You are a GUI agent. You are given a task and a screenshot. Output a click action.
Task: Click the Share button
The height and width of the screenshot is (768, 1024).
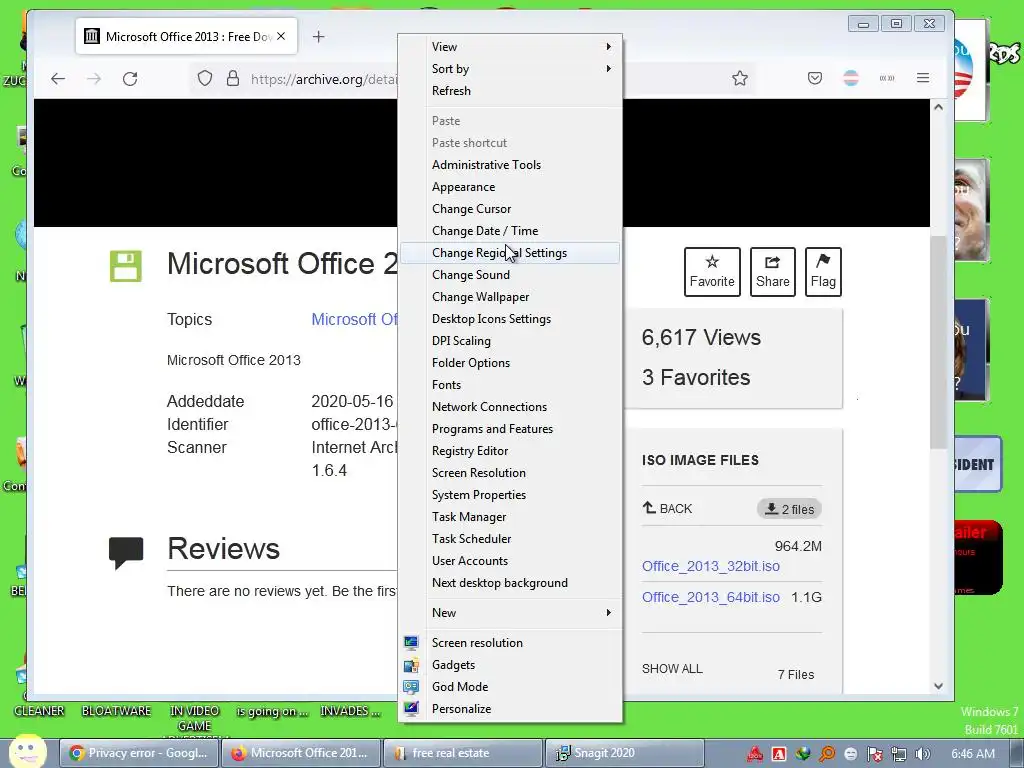[773, 272]
